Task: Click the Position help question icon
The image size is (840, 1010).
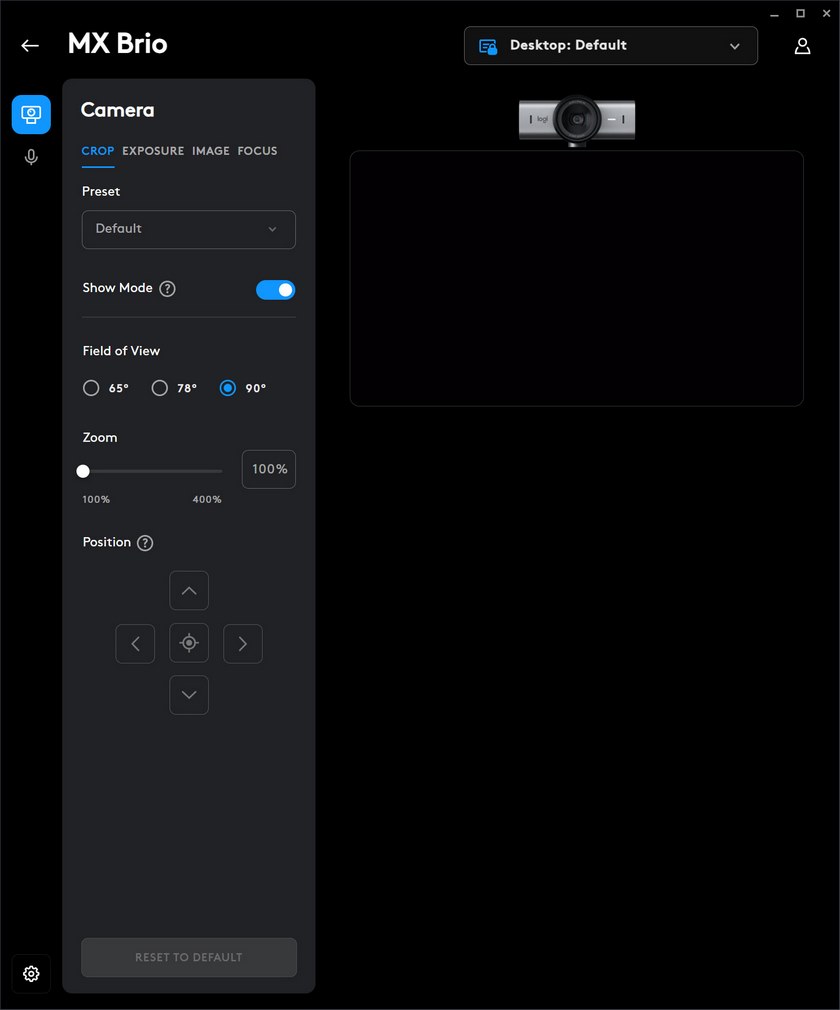Action: tap(145, 543)
